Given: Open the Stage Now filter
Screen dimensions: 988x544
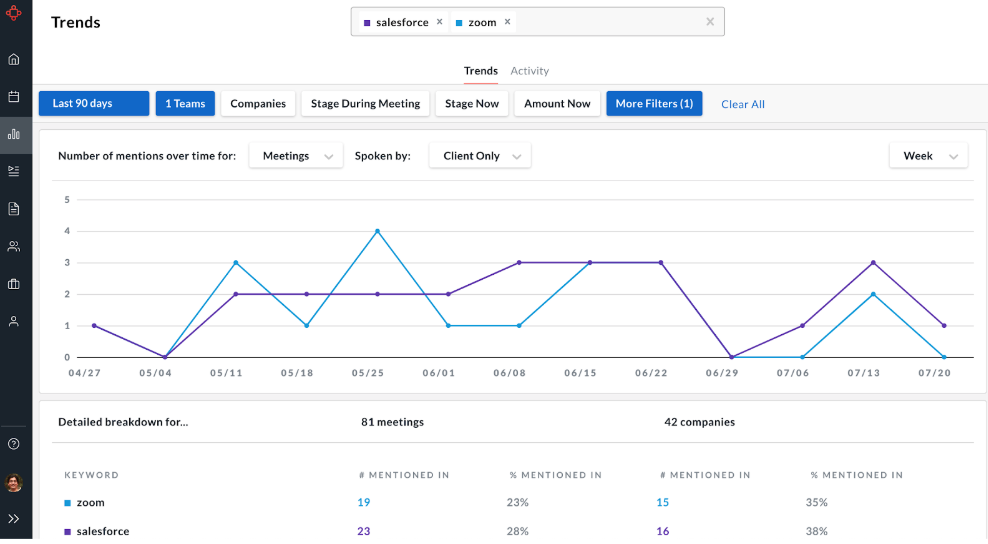Looking at the screenshot, I should pyautogui.click(x=472, y=103).
